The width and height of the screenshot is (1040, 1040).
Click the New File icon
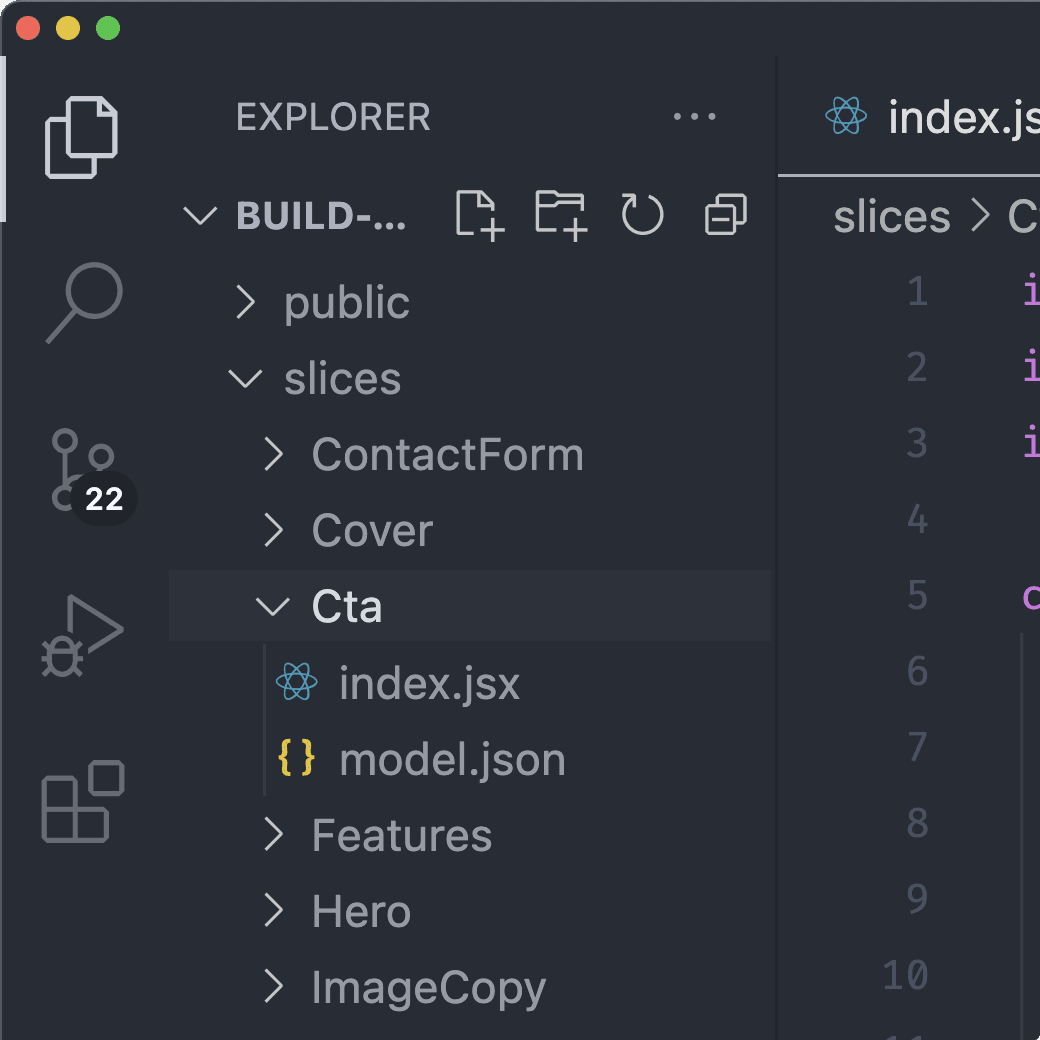click(x=480, y=215)
